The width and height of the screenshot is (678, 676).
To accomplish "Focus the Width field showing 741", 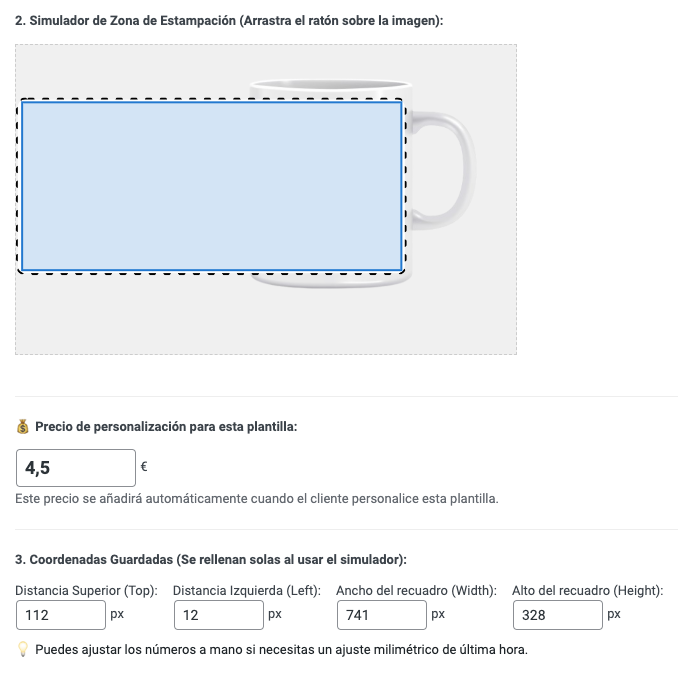I will click(x=382, y=615).
